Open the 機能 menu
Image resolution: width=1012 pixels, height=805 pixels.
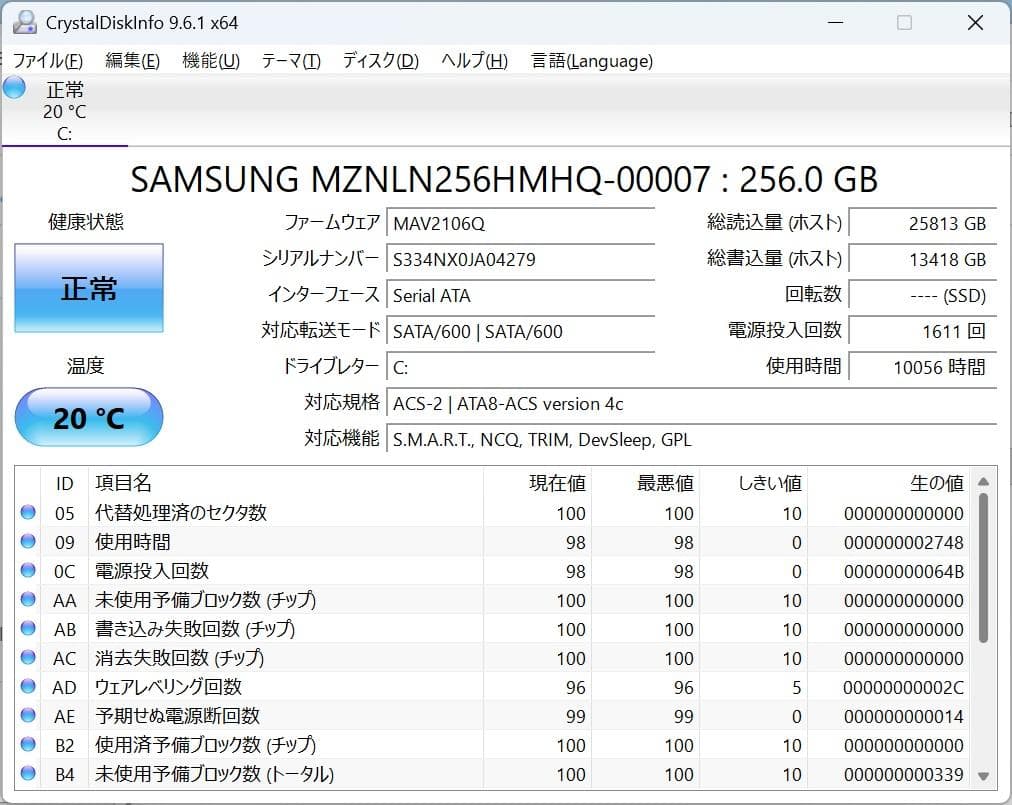tap(210, 61)
